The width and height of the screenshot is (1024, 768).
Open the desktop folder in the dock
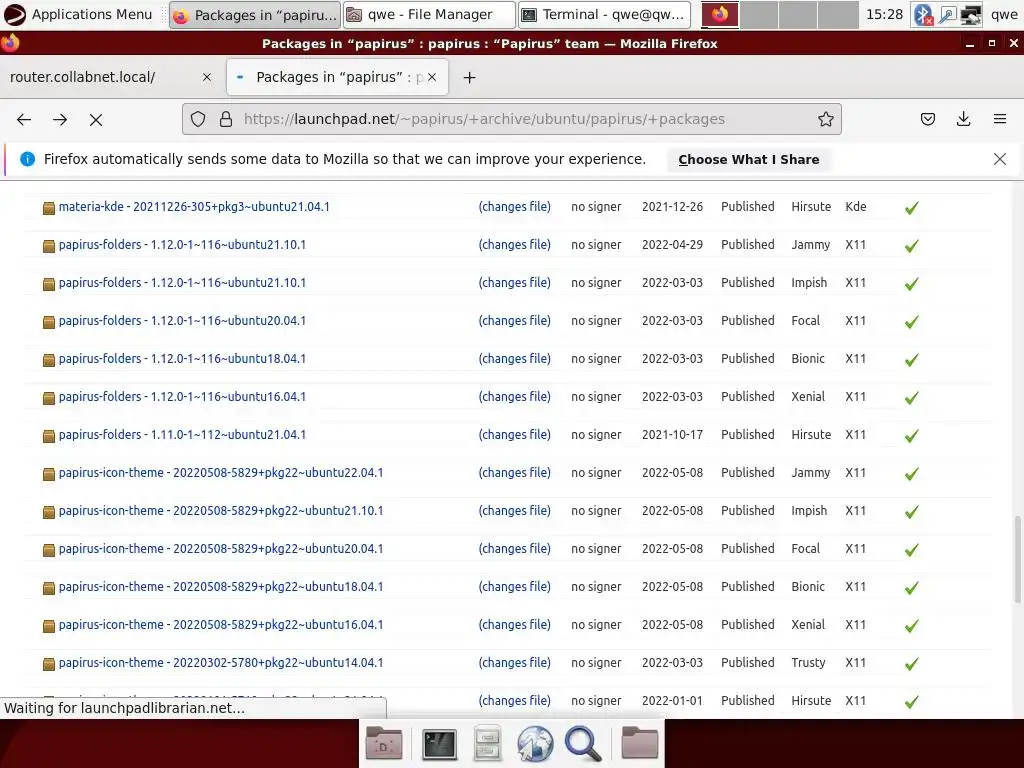[384, 743]
